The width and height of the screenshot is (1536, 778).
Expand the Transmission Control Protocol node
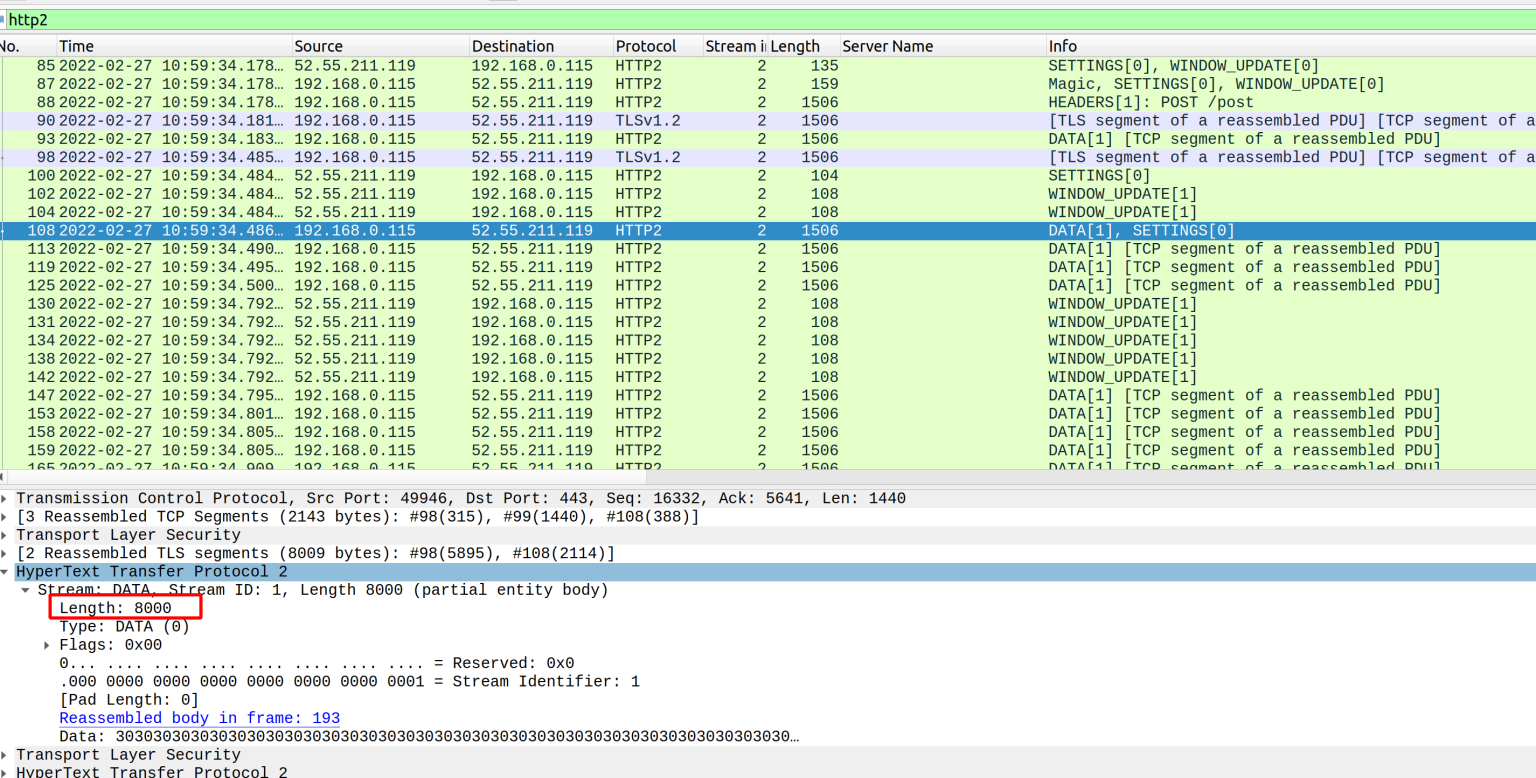point(8,497)
